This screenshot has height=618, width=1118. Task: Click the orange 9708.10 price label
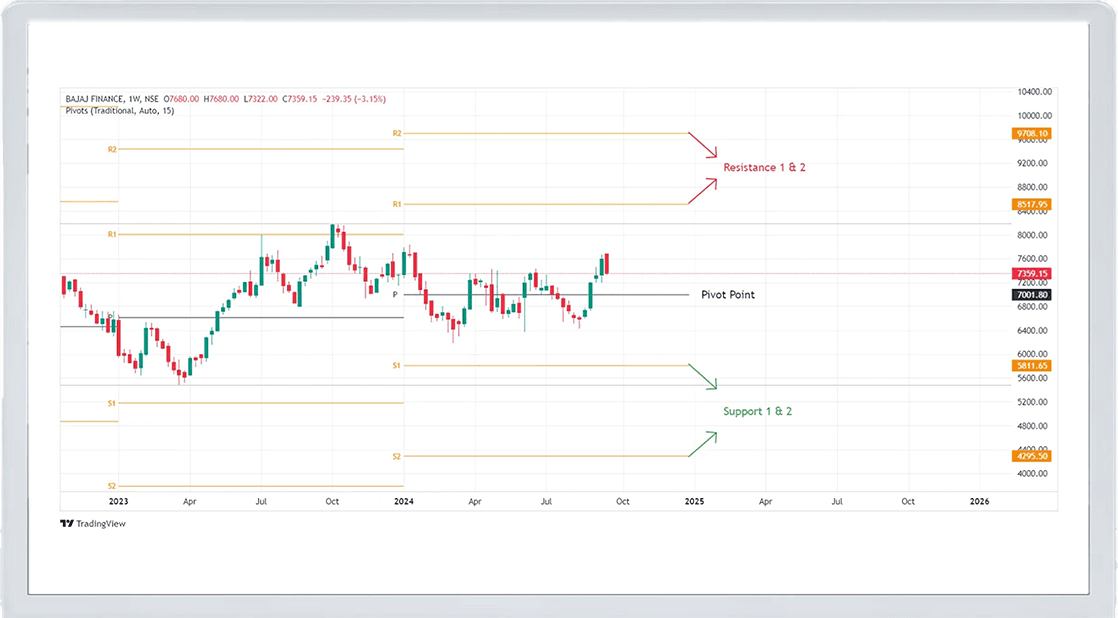click(1031, 133)
